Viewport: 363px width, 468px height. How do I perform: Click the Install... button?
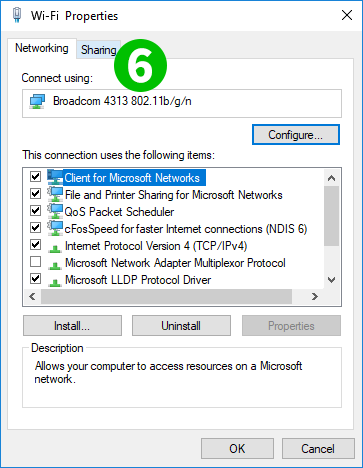coord(72,326)
